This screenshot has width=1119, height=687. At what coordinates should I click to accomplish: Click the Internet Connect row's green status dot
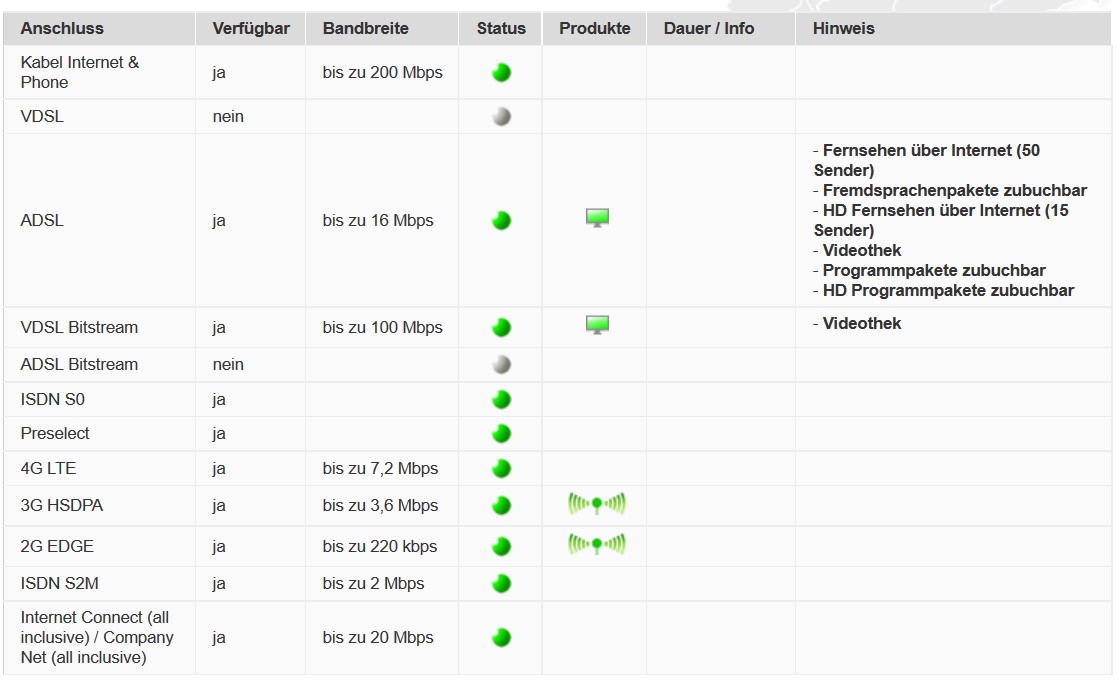[502, 637]
